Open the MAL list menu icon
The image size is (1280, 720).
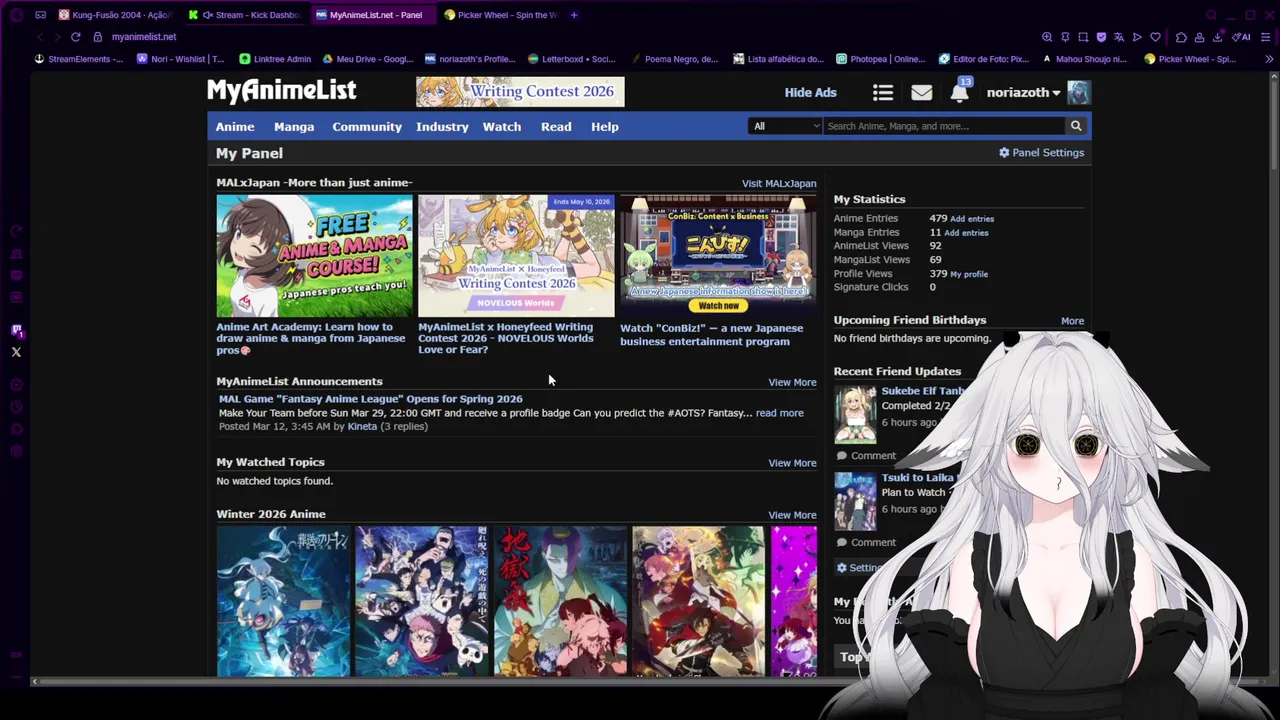pos(882,92)
